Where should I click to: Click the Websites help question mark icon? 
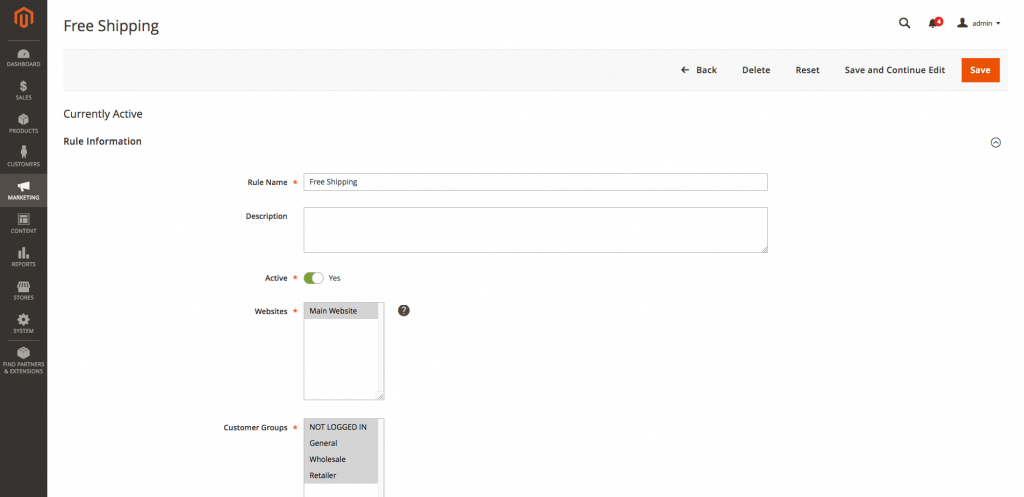pos(404,310)
